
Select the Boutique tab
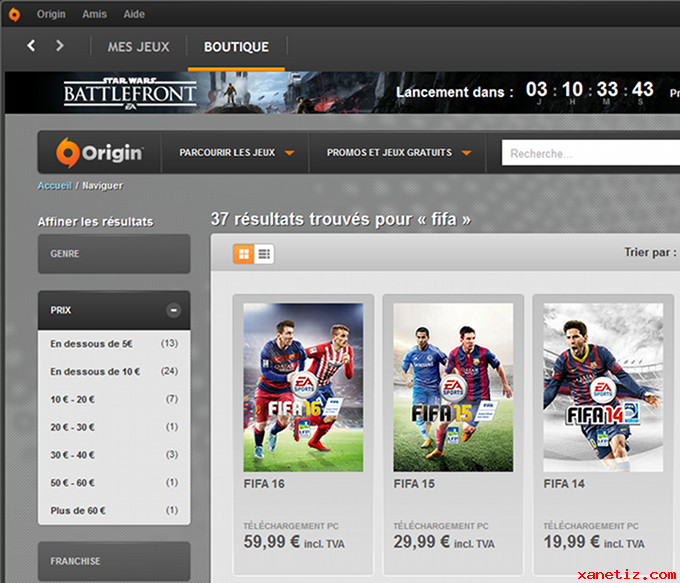coord(236,47)
